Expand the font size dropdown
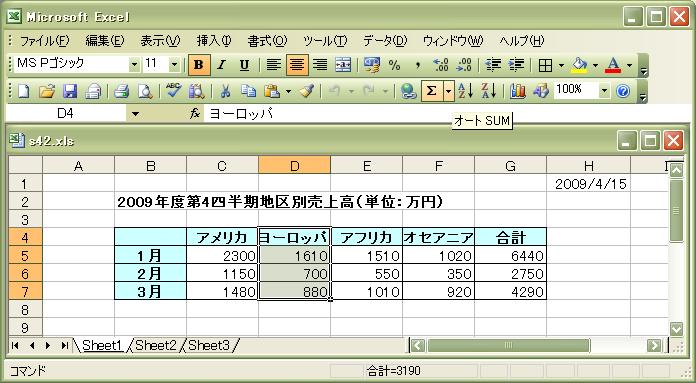Viewport: 696px width, 383px height. [x=174, y=65]
